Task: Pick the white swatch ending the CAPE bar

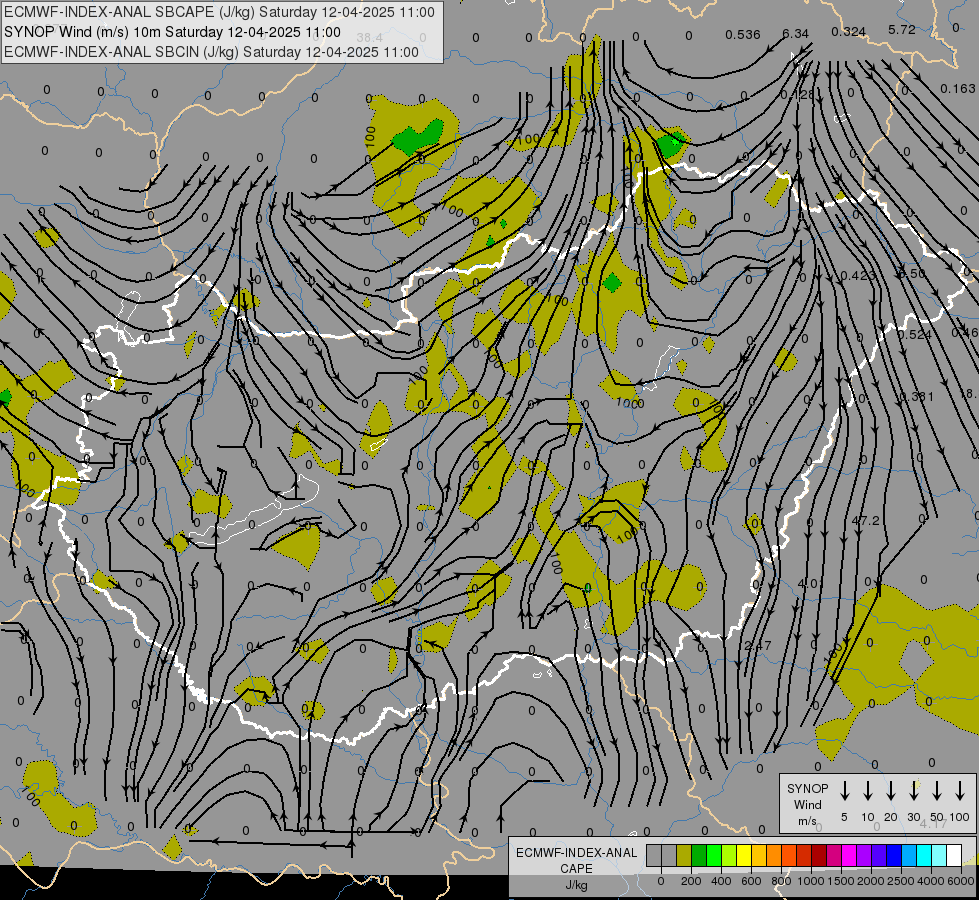Action: (955, 855)
